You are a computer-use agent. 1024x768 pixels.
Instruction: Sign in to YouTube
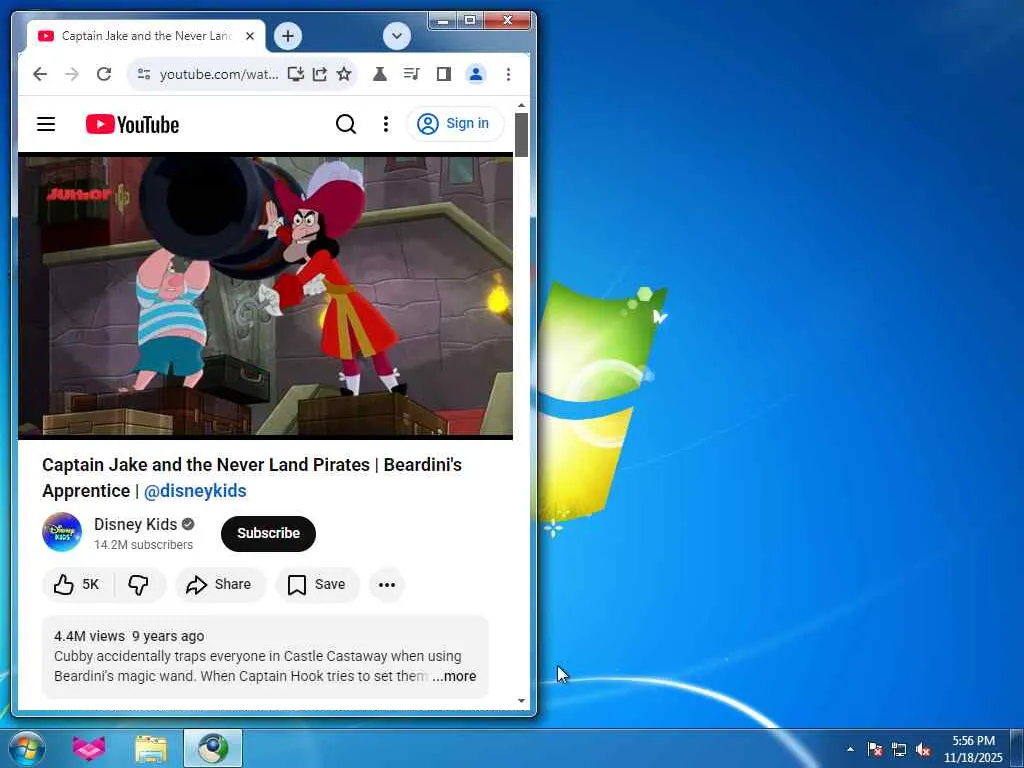pos(455,123)
